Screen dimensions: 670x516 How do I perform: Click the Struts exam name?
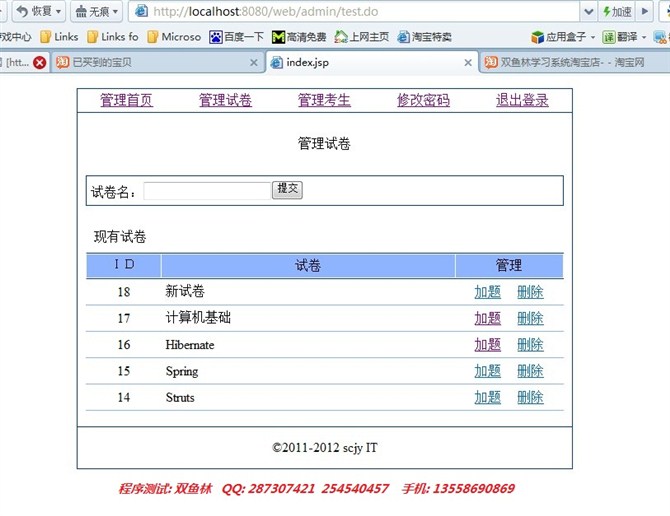point(180,398)
